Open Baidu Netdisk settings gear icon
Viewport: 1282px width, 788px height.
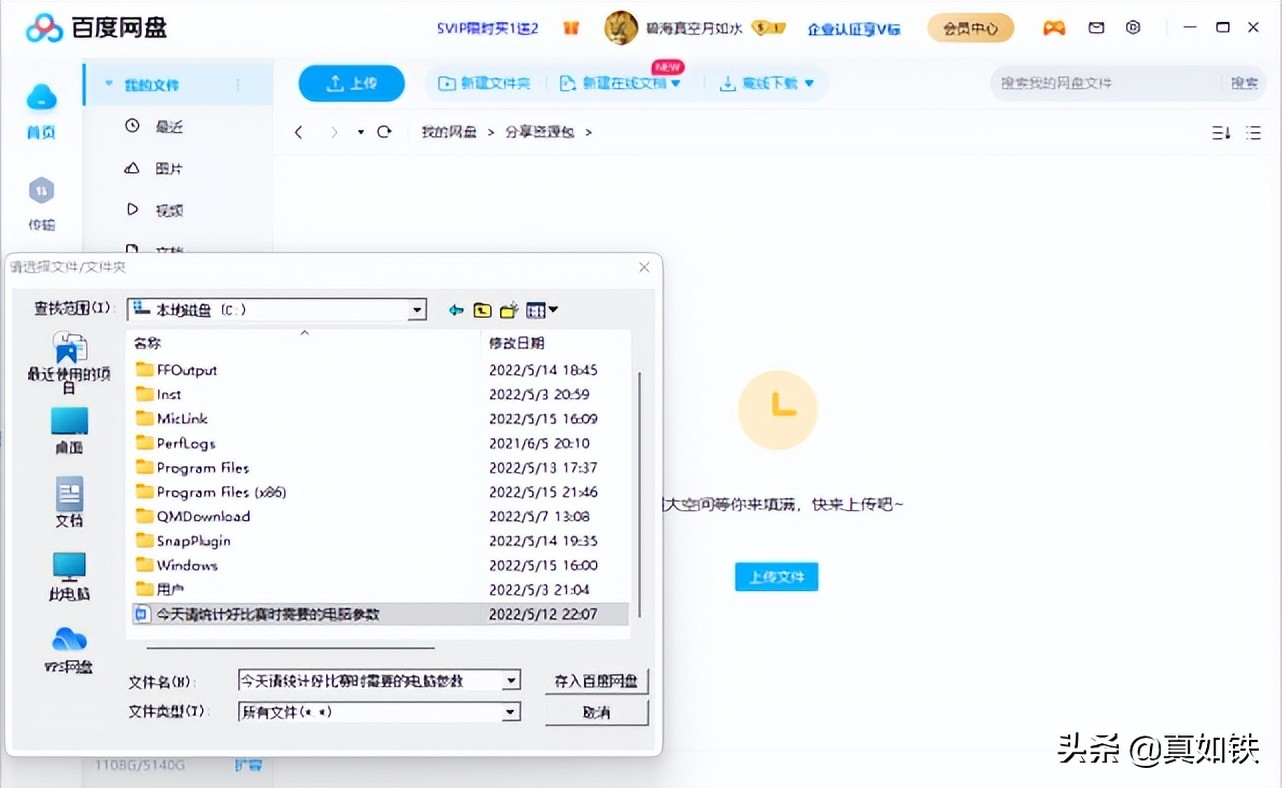pos(1133,28)
